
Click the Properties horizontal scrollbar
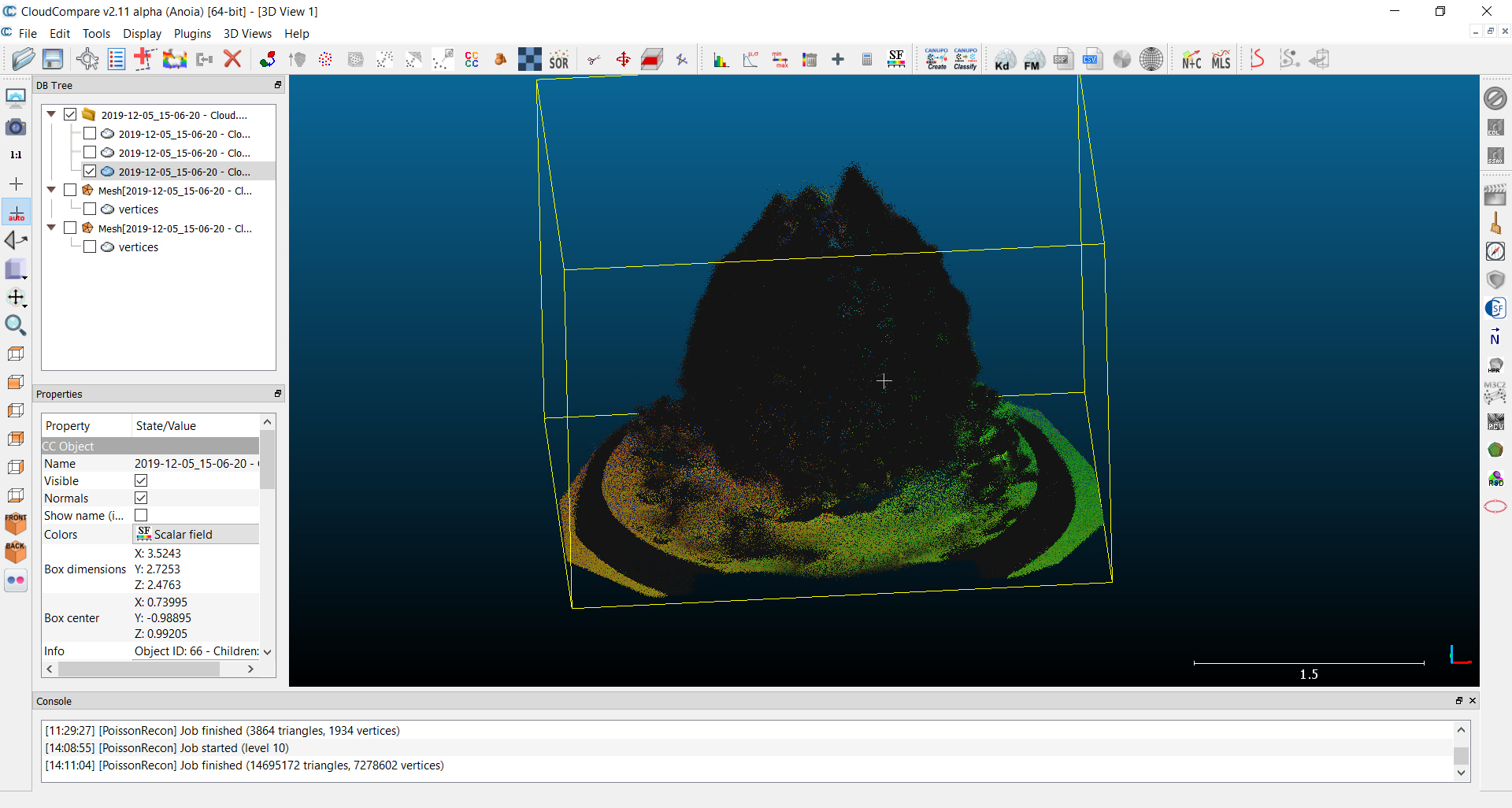(139, 669)
